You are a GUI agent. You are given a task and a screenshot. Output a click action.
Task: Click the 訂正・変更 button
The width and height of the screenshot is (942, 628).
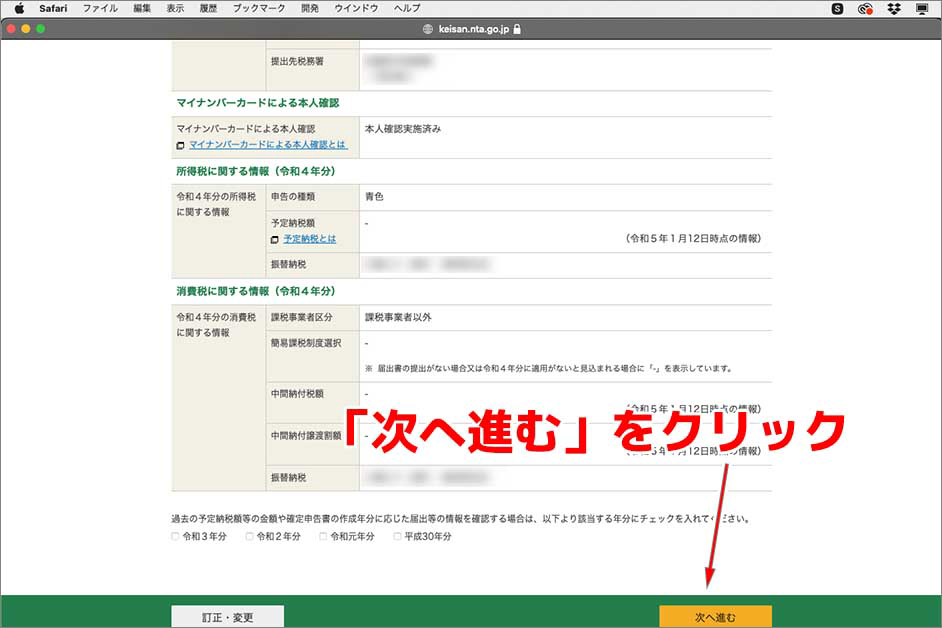click(227, 617)
